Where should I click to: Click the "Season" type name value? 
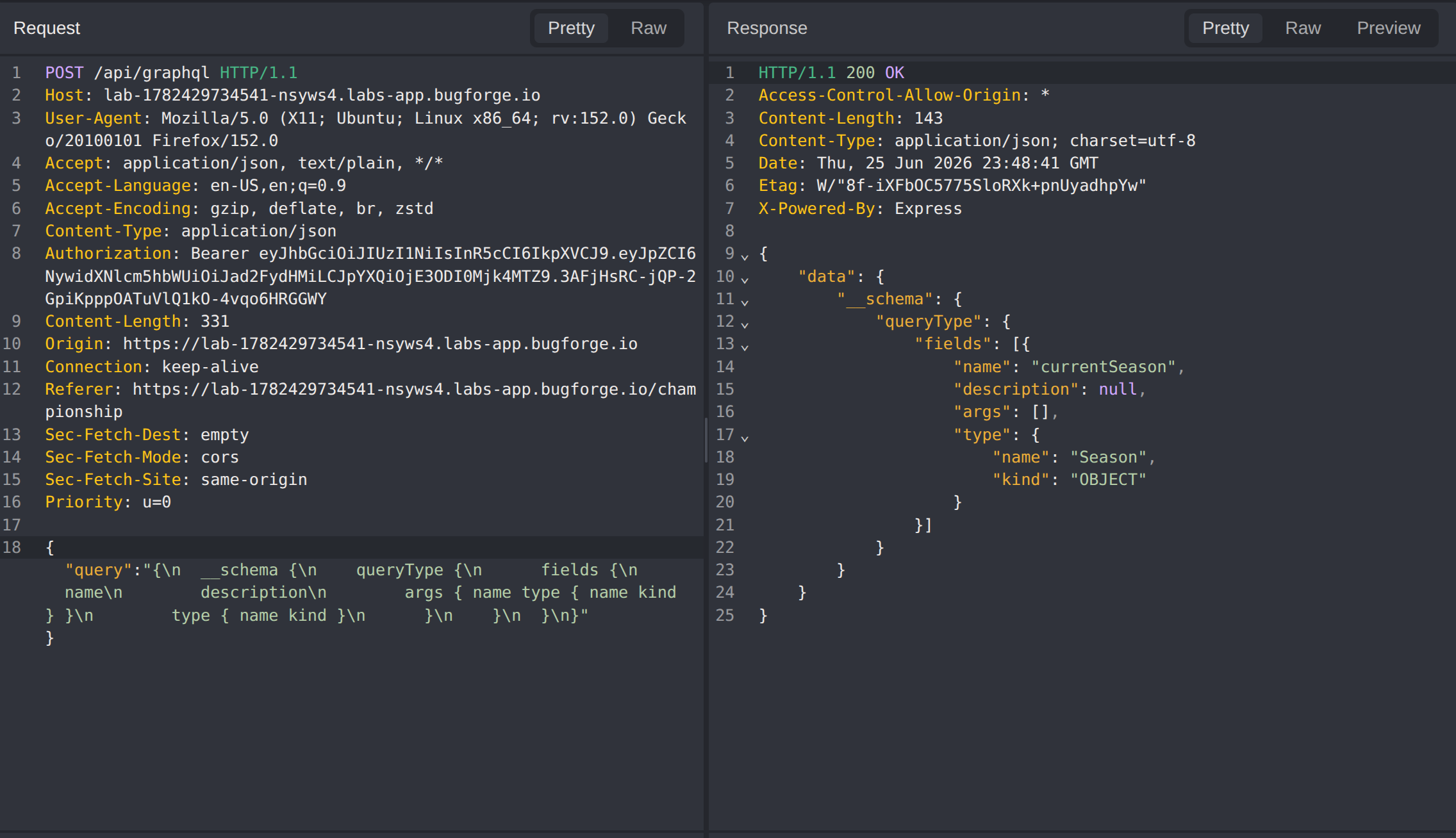click(1108, 457)
